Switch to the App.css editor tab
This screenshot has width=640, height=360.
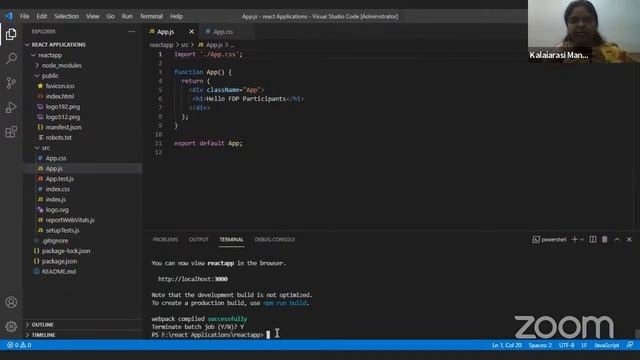point(223,31)
